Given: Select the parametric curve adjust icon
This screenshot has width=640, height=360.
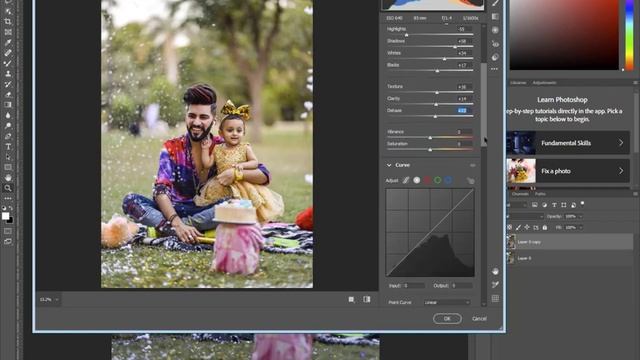Looking at the screenshot, I should click(x=406, y=180).
